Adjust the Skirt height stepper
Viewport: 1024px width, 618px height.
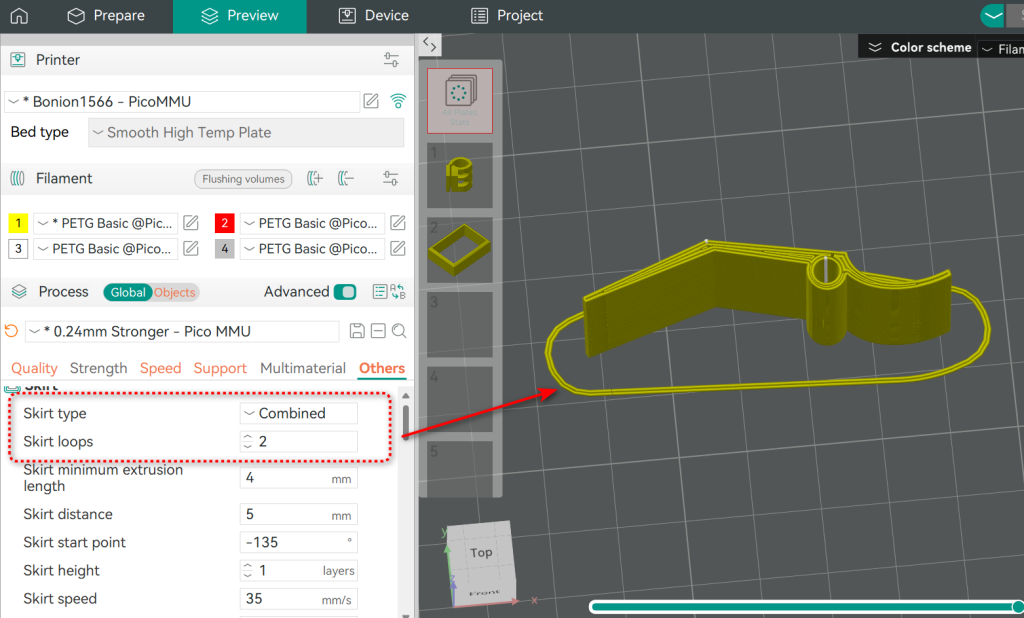click(248, 570)
